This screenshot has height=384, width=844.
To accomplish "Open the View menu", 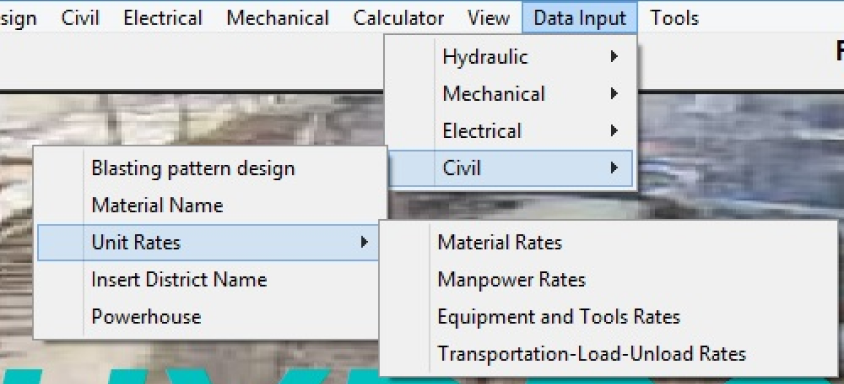I will [x=488, y=18].
